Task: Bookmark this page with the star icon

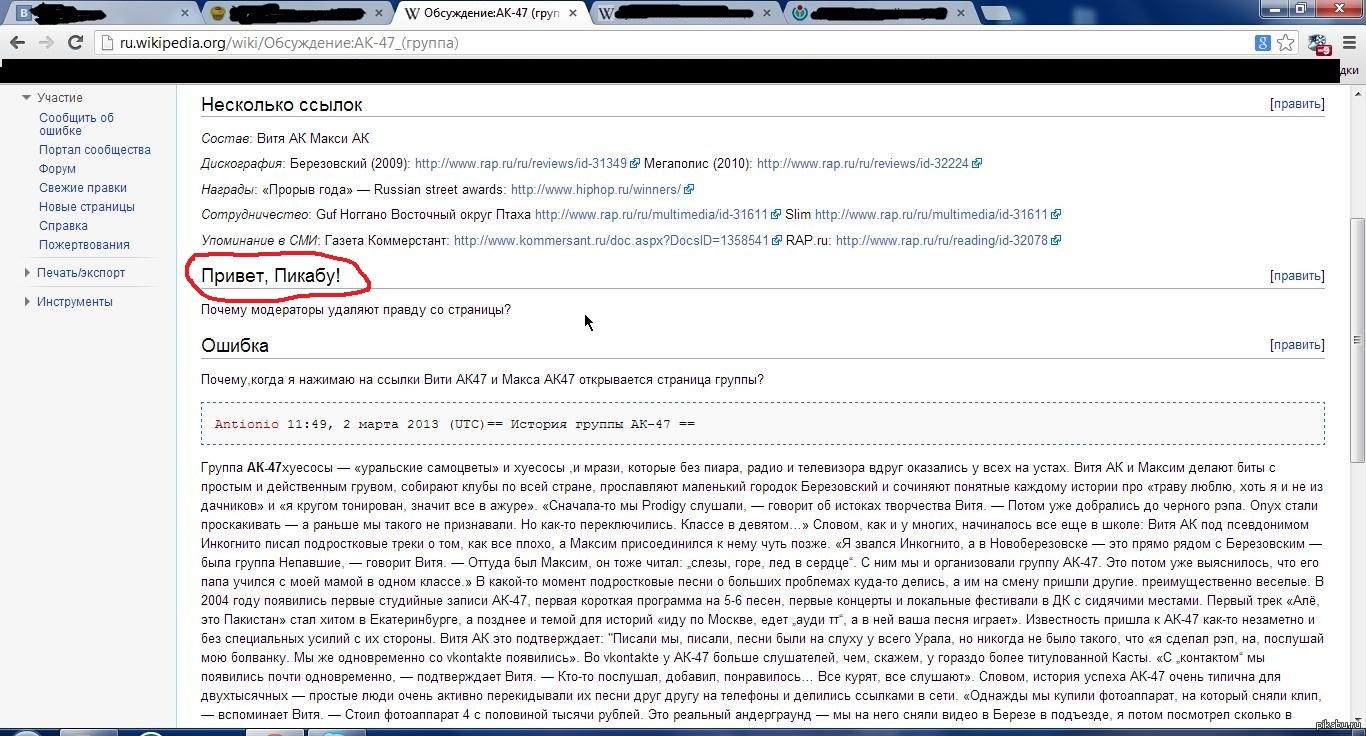Action: point(1286,43)
